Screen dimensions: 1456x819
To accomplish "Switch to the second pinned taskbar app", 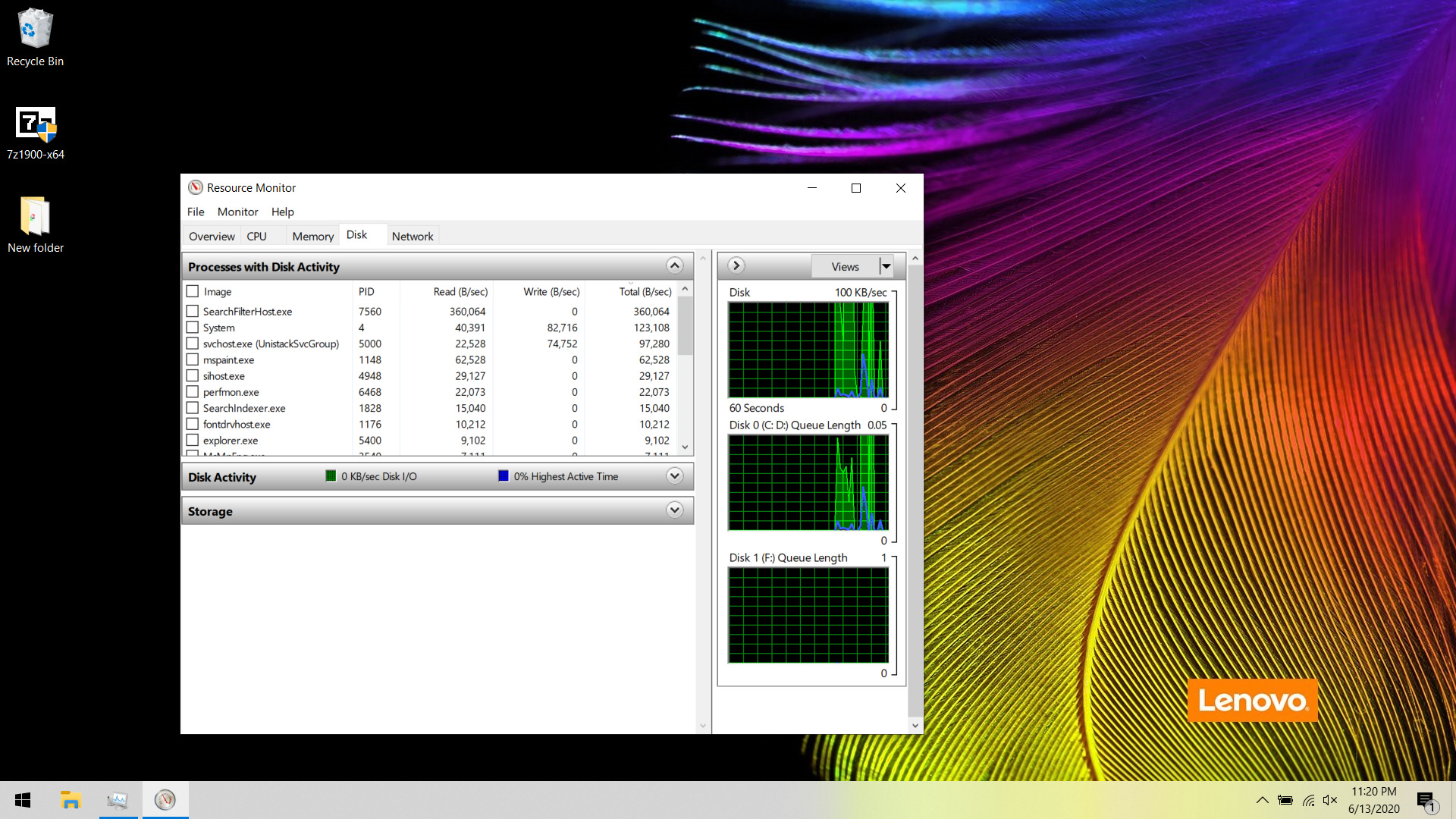I will click(118, 800).
